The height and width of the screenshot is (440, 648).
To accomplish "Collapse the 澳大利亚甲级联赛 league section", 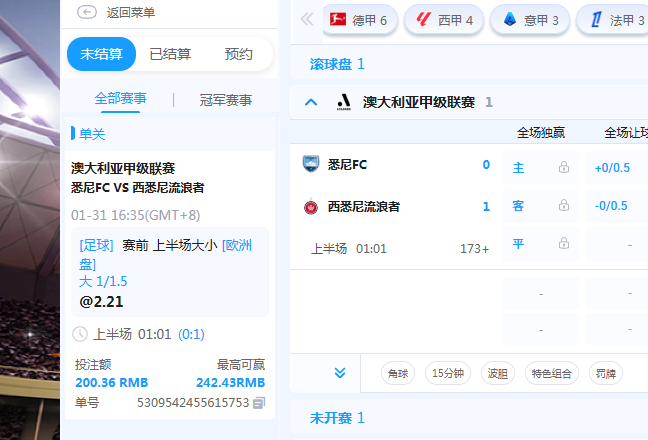I will coord(311,101).
